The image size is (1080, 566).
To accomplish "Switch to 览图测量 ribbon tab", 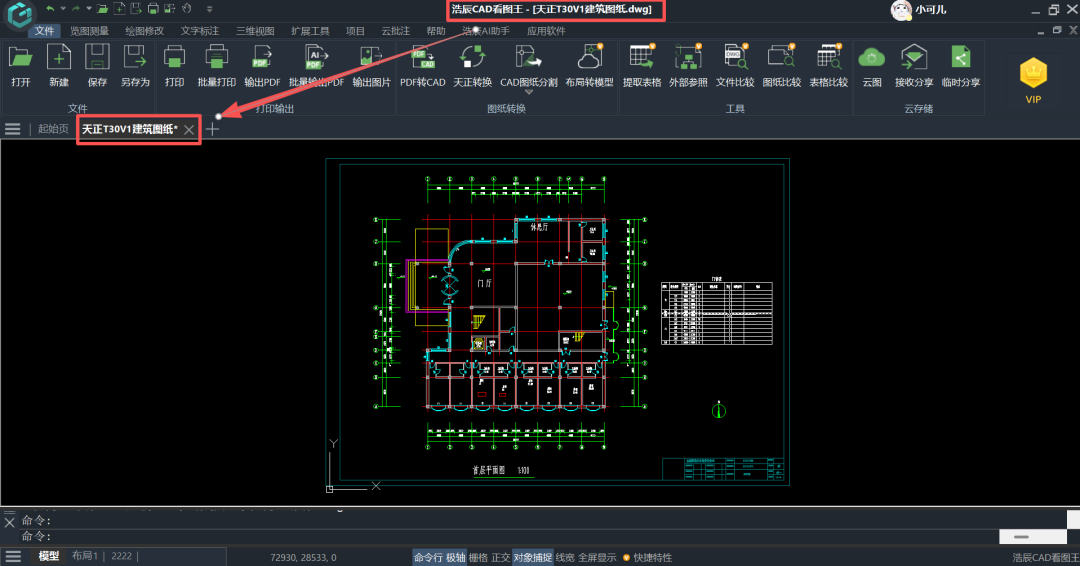I will pos(90,31).
